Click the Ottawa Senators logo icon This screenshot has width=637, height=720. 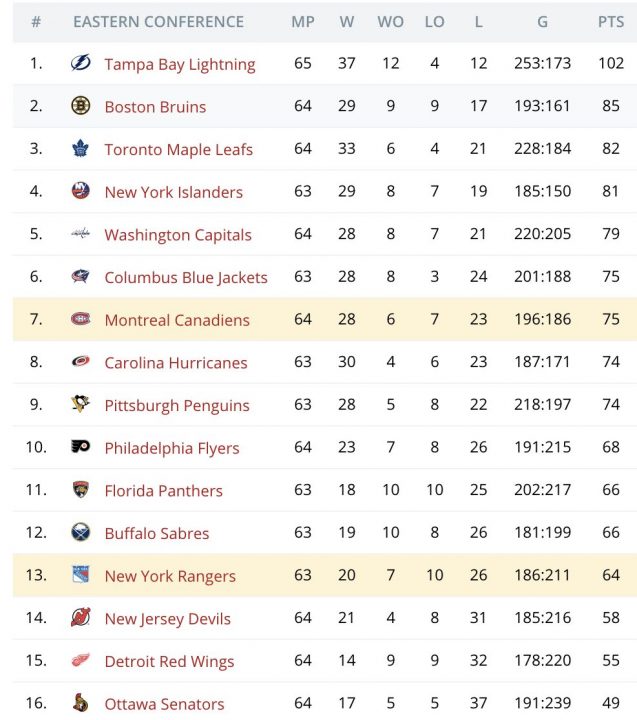point(80,703)
